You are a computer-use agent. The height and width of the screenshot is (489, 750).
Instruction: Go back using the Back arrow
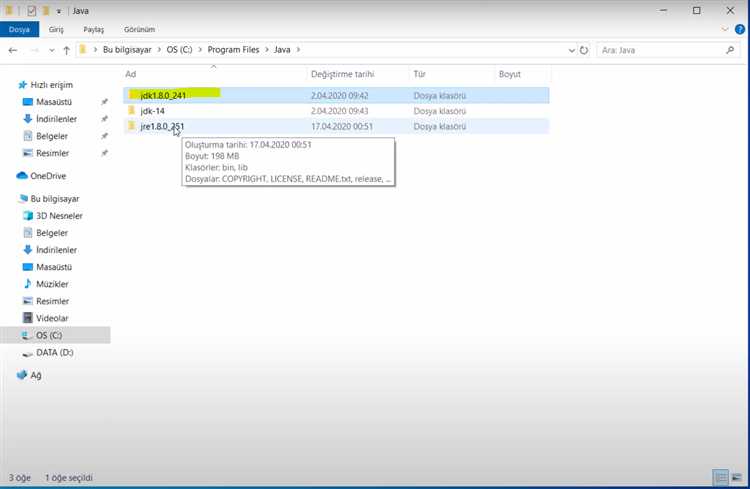click(13, 49)
